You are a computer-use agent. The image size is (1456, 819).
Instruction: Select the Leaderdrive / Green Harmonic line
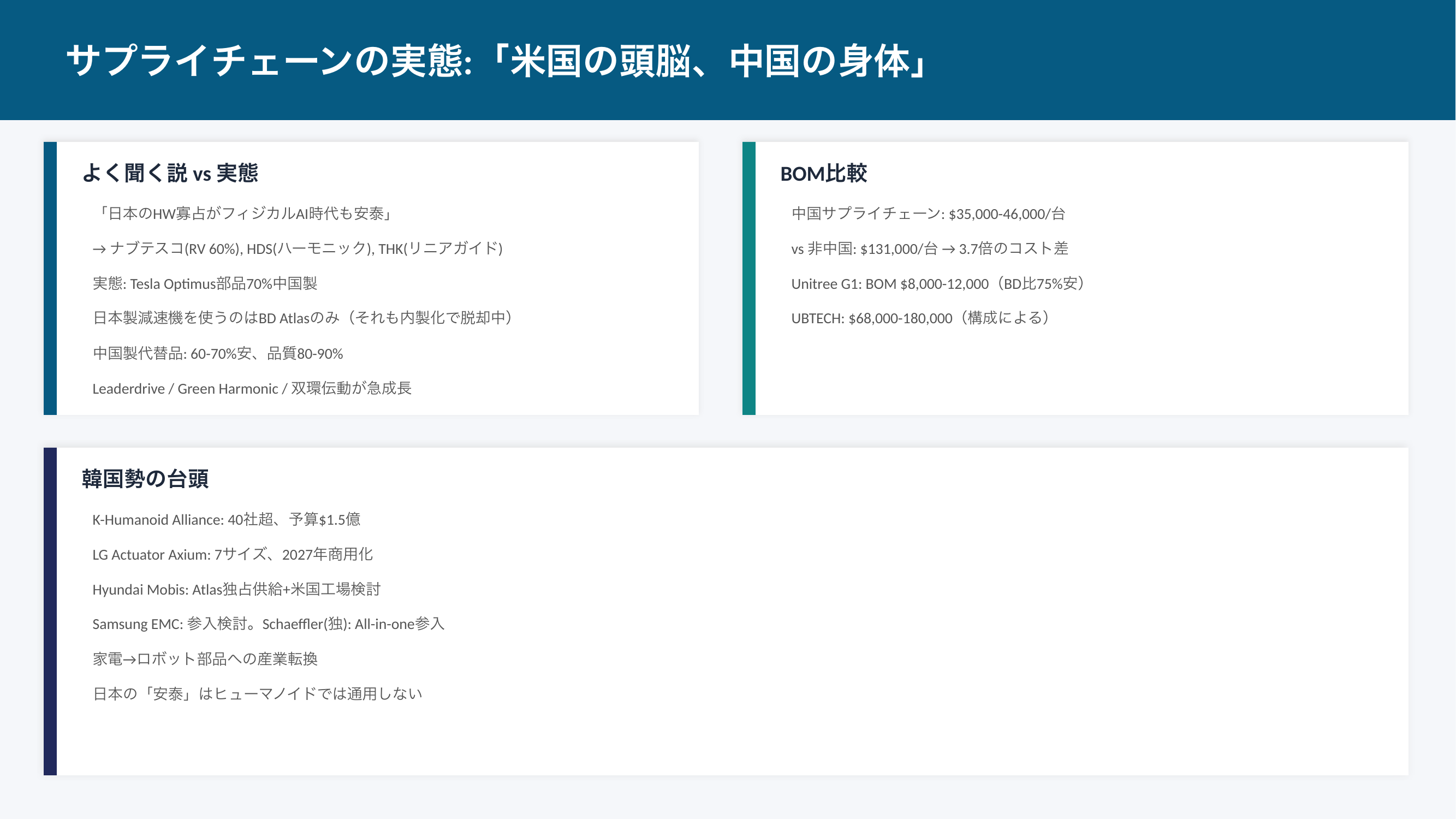coord(252,389)
